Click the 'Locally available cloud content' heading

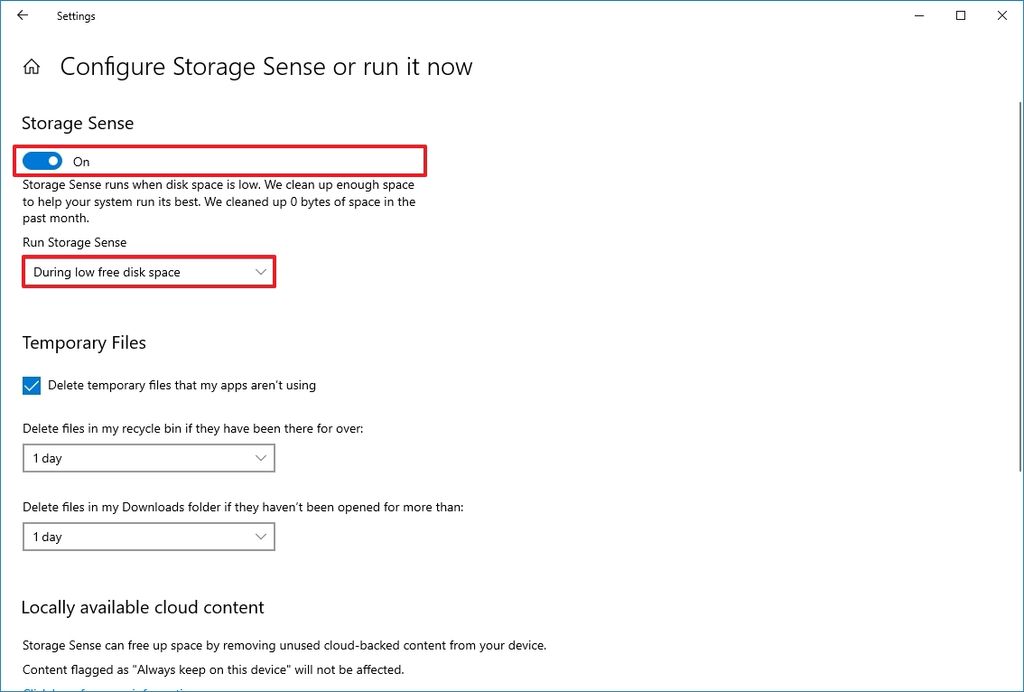pyautogui.click(x=143, y=607)
